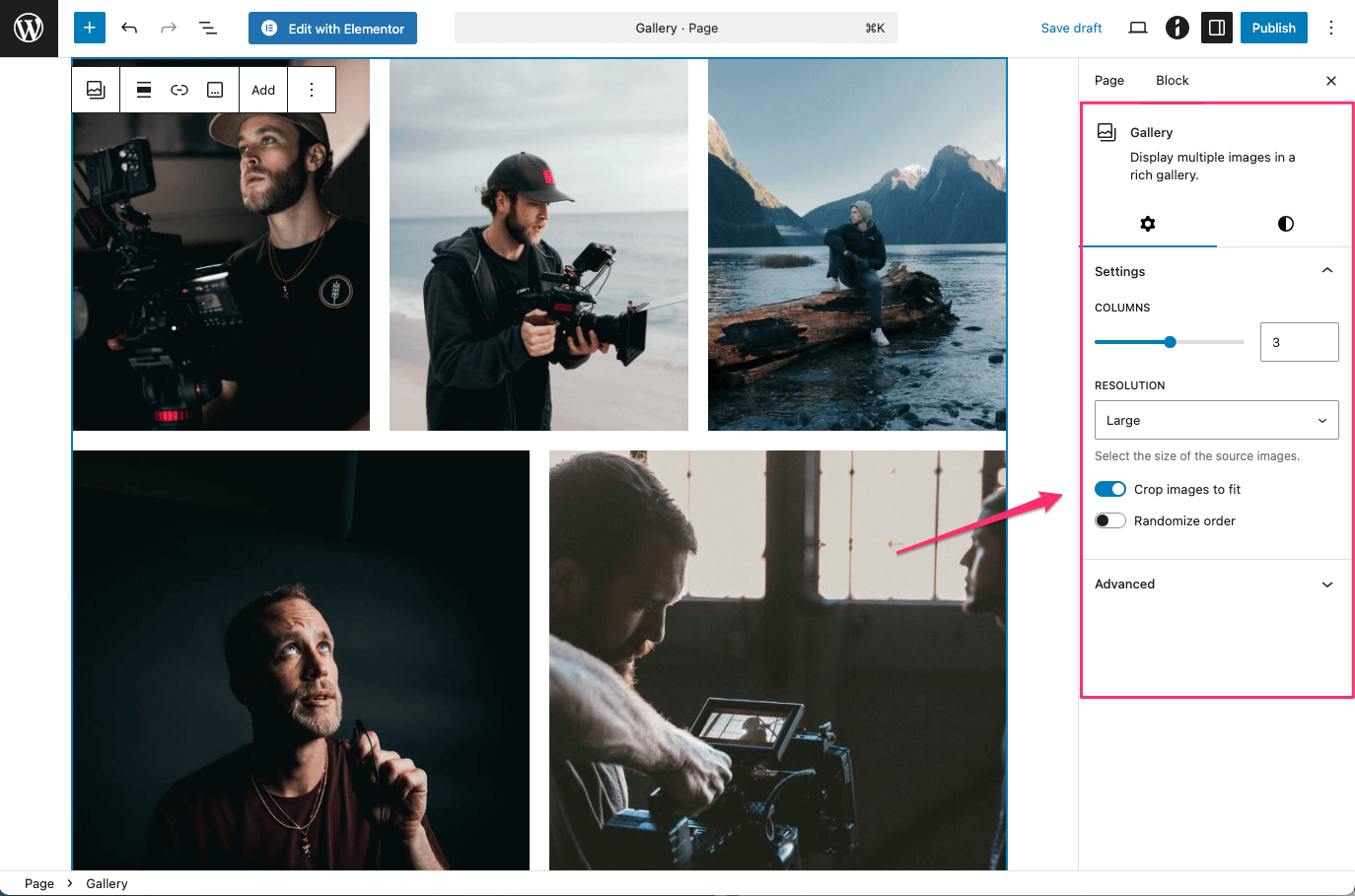Click the Publish button
This screenshot has height=896, width=1355.
[1273, 28]
